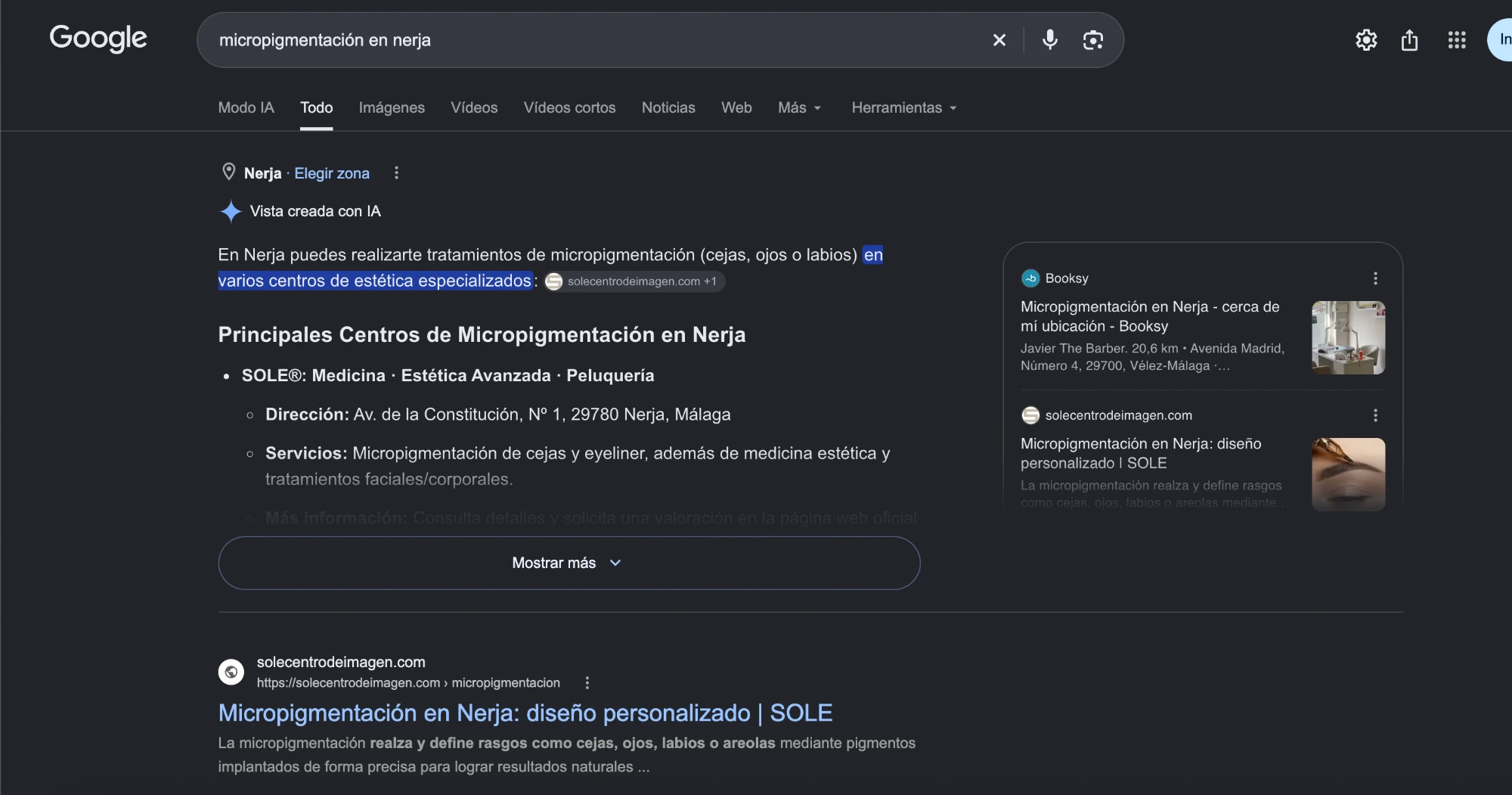1512x795 pixels.
Task: Go to Vídeos cortos tab
Action: click(x=569, y=108)
